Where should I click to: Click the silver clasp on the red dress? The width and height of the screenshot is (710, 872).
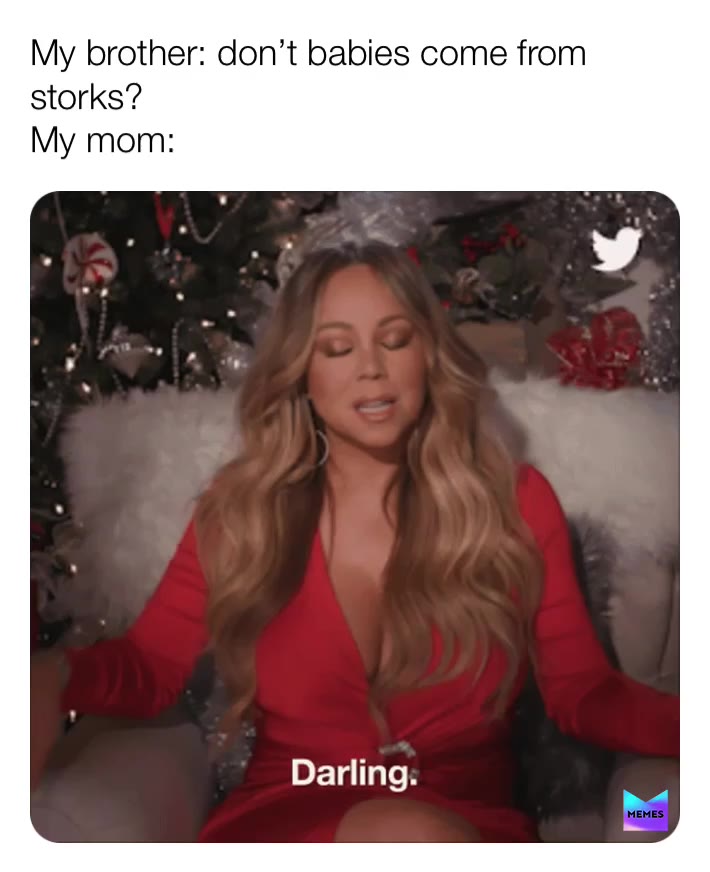398,749
